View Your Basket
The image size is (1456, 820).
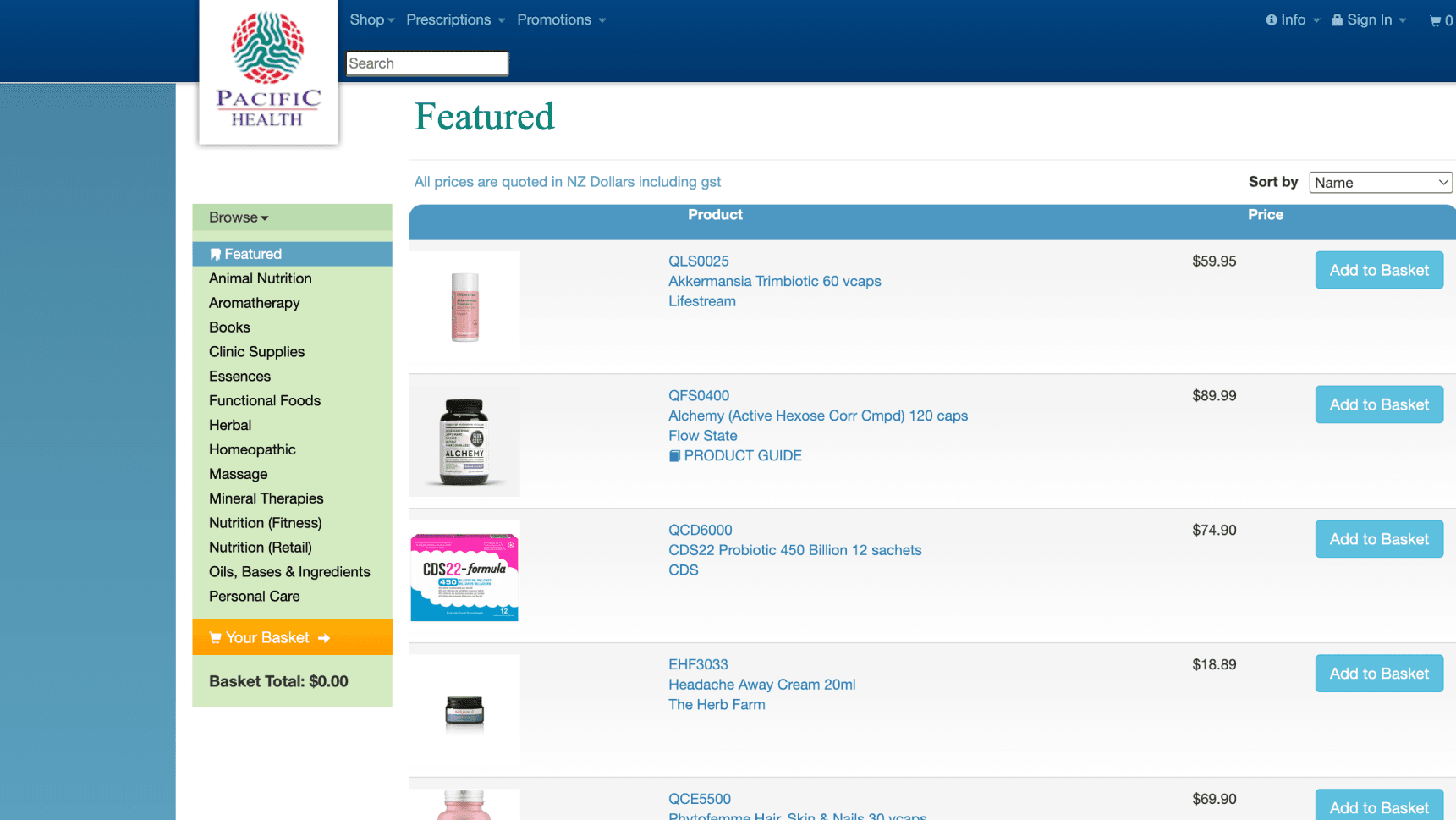tap(292, 637)
